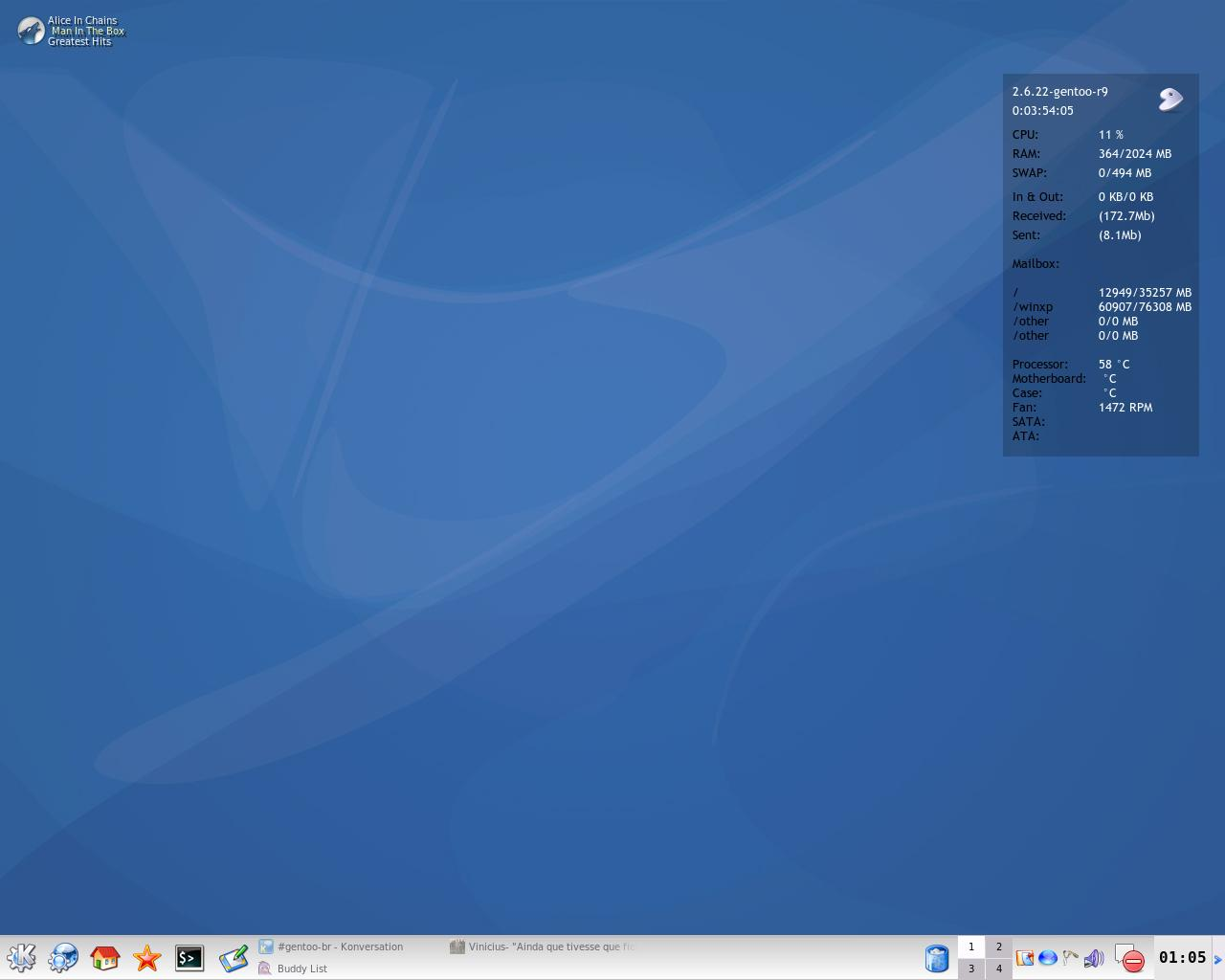The height and width of the screenshot is (980, 1225).
Task: Expand the panel hide arrow at right edge
Action: point(1217,959)
